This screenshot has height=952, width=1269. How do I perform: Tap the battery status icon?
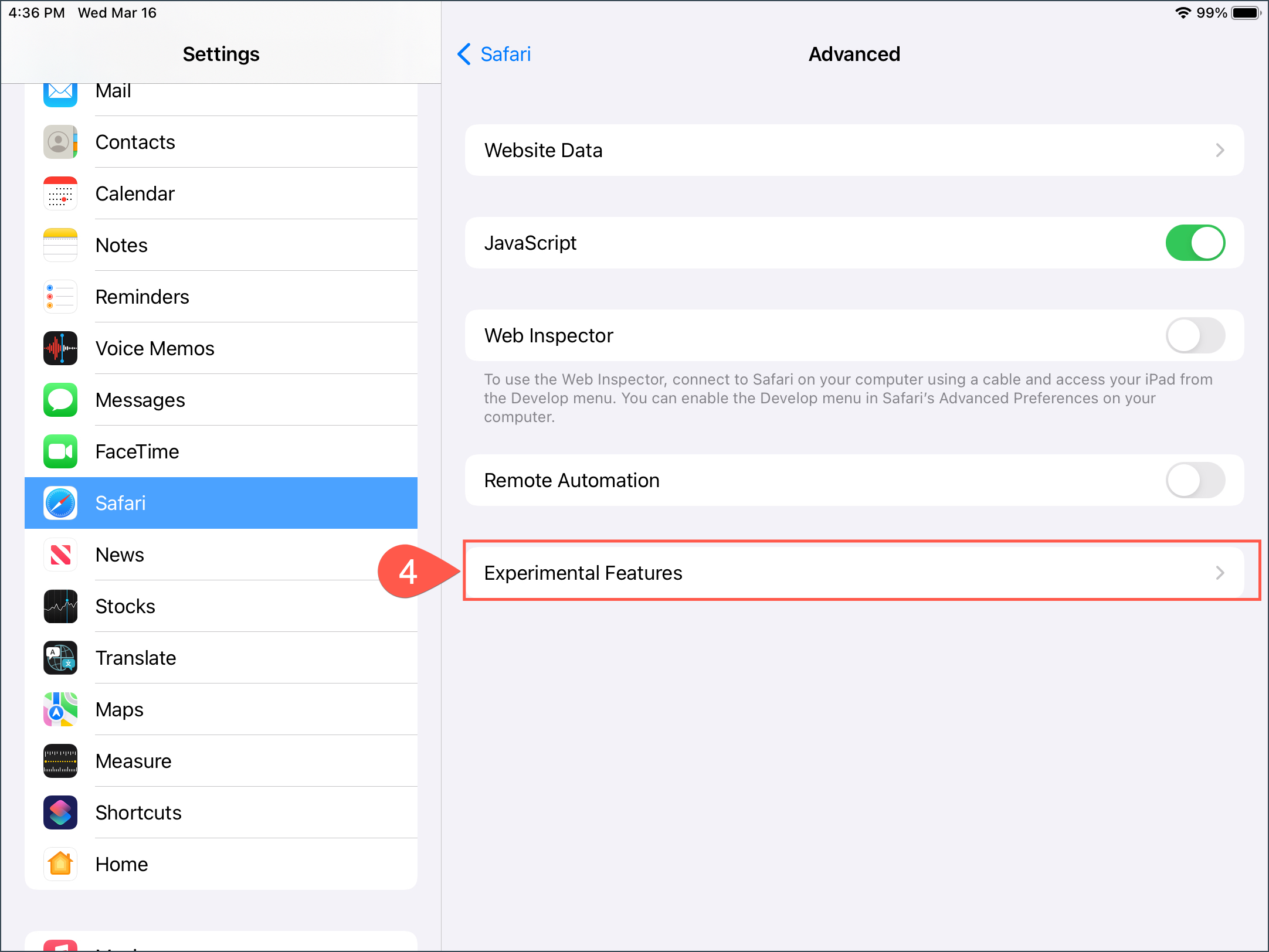[1246, 12]
